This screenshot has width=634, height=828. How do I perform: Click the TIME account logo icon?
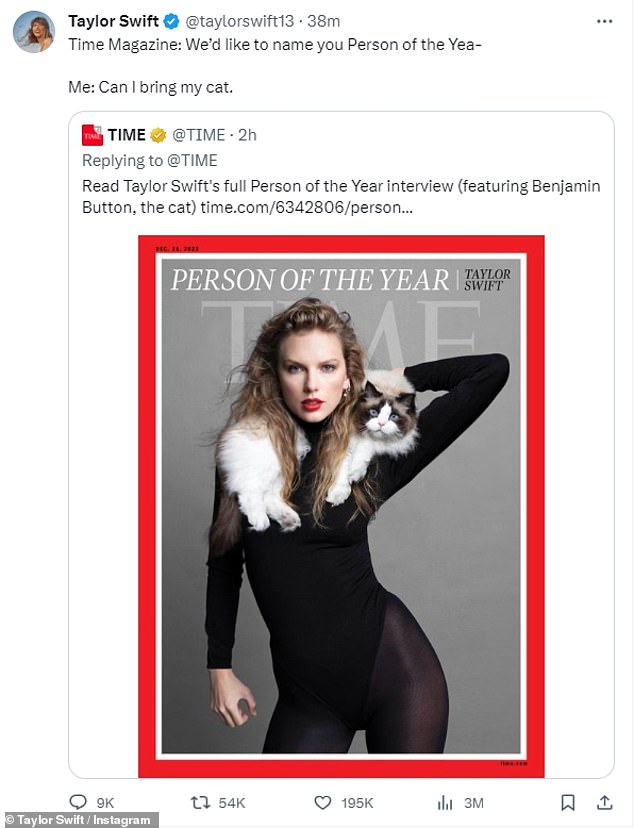tap(93, 135)
